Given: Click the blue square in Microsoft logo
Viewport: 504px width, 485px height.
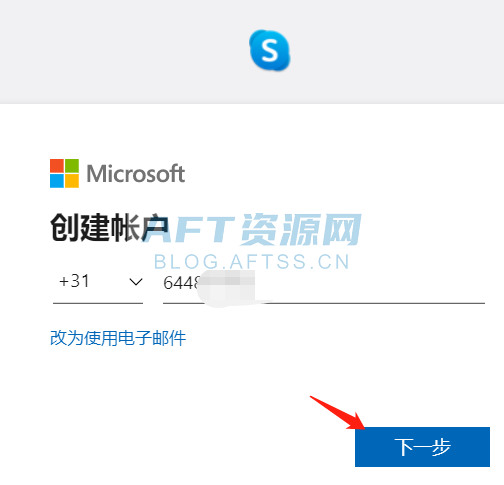Looking at the screenshot, I should [x=57, y=181].
